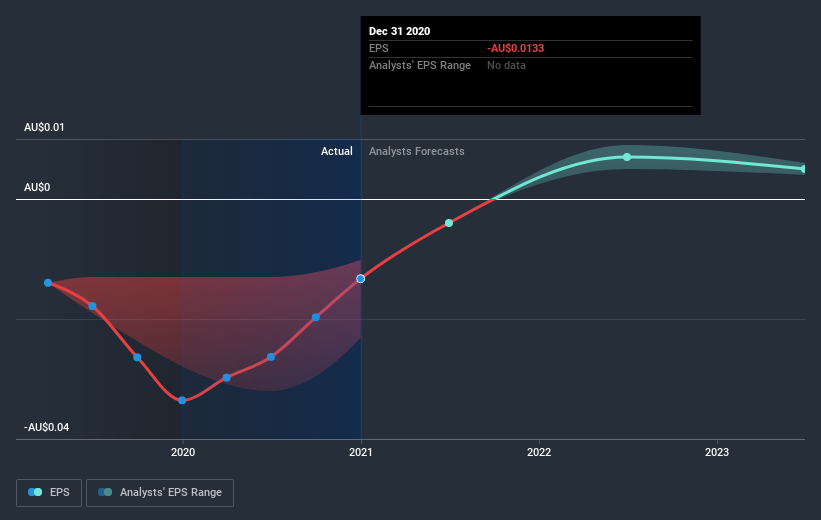The width and height of the screenshot is (821, 520).
Task: Toggle the EPS legend button
Action: pyautogui.click(x=49, y=492)
